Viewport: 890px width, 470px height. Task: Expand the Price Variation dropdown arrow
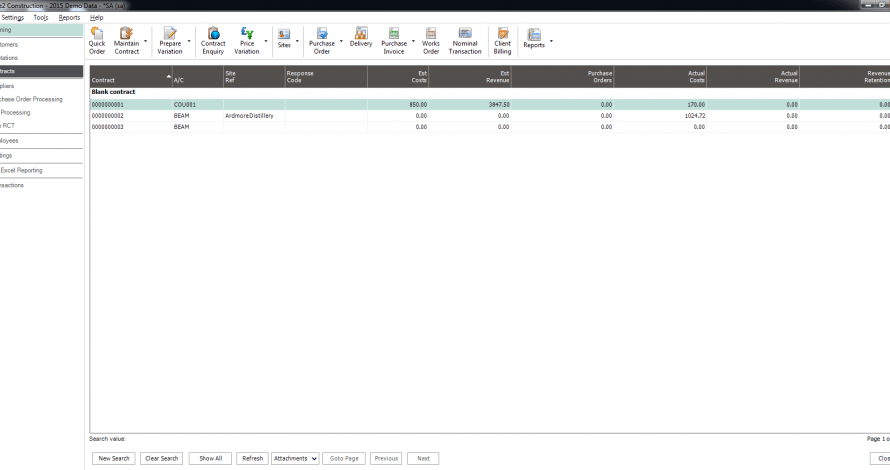pos(266,41)
